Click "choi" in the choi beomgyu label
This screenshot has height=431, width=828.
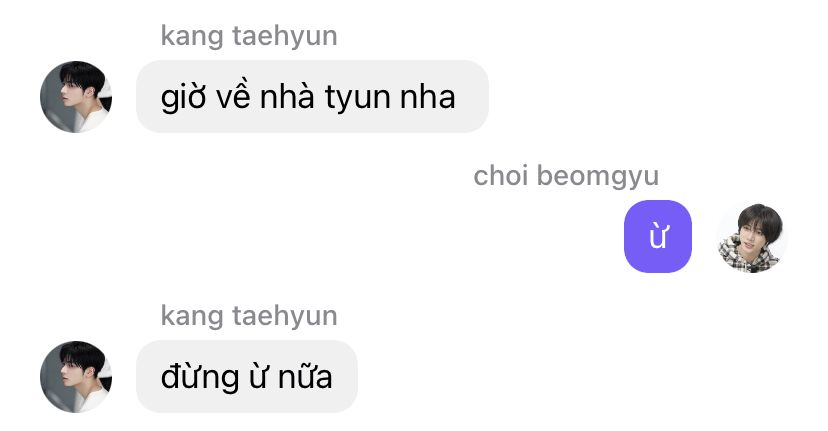(x=501, y=175)
